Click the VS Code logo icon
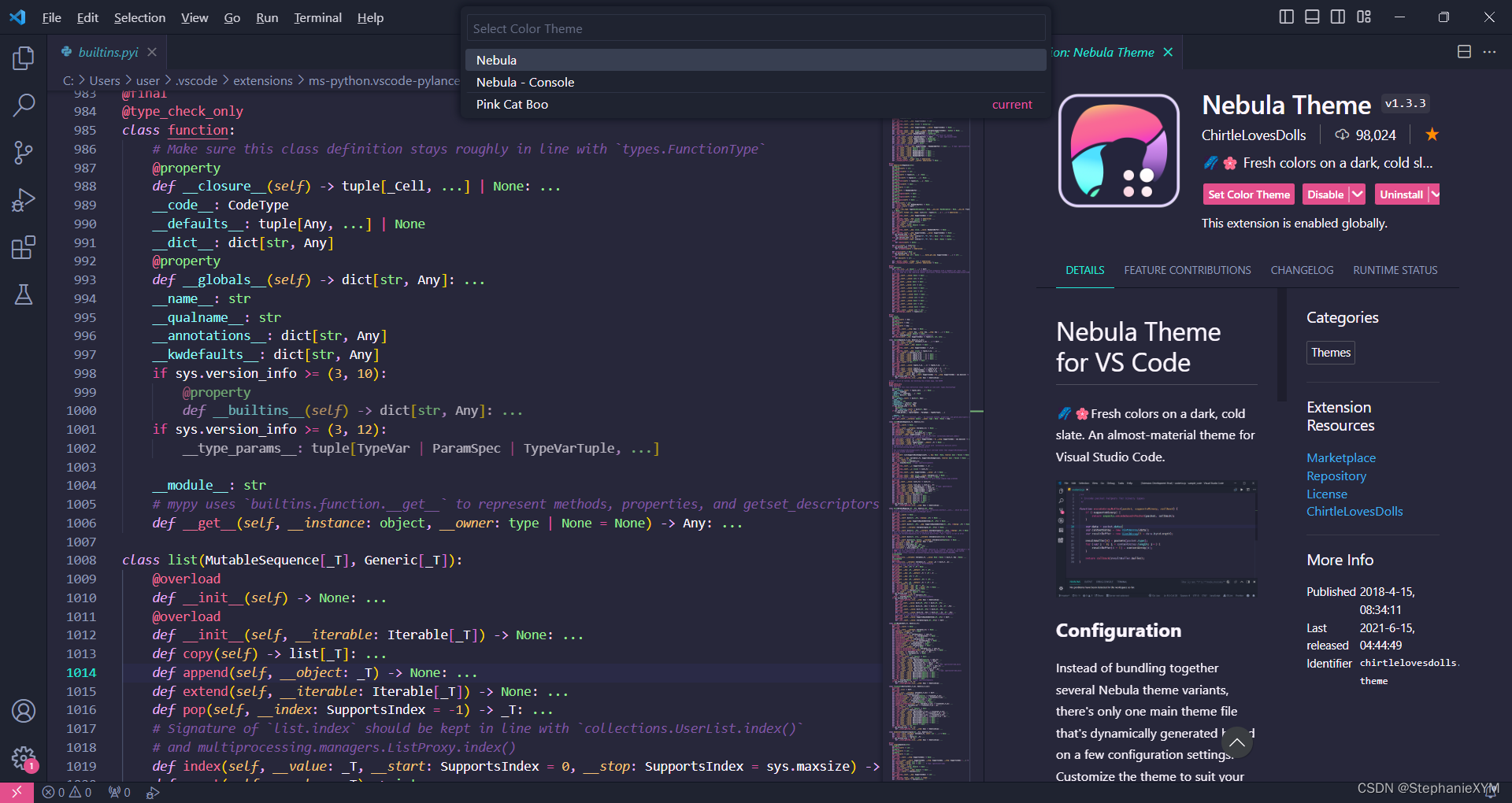Image resolution: width=1512 pixels, height=803 pixels. click(17, 17)
